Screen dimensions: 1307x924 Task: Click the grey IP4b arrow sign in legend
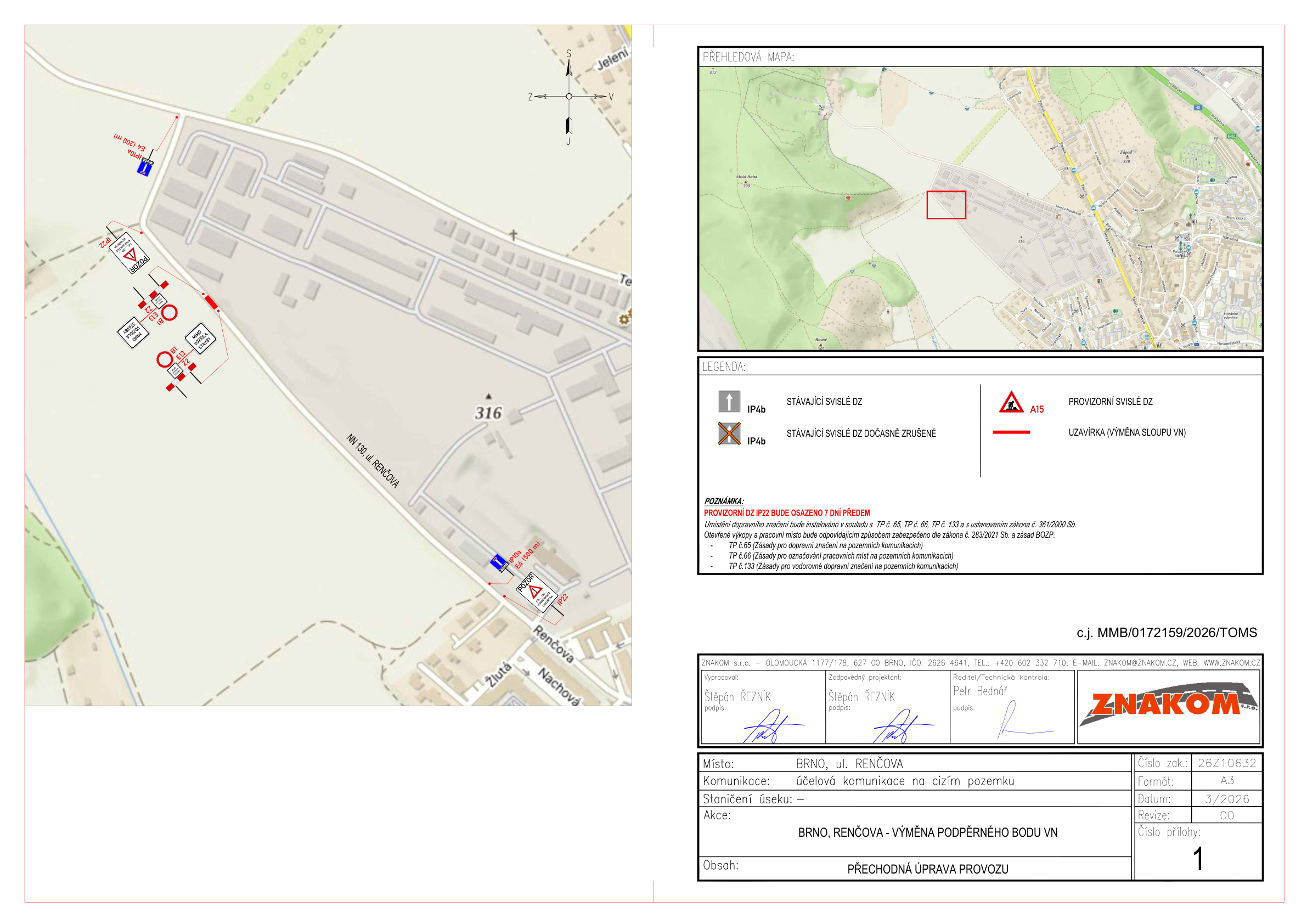tap(729, 401)
